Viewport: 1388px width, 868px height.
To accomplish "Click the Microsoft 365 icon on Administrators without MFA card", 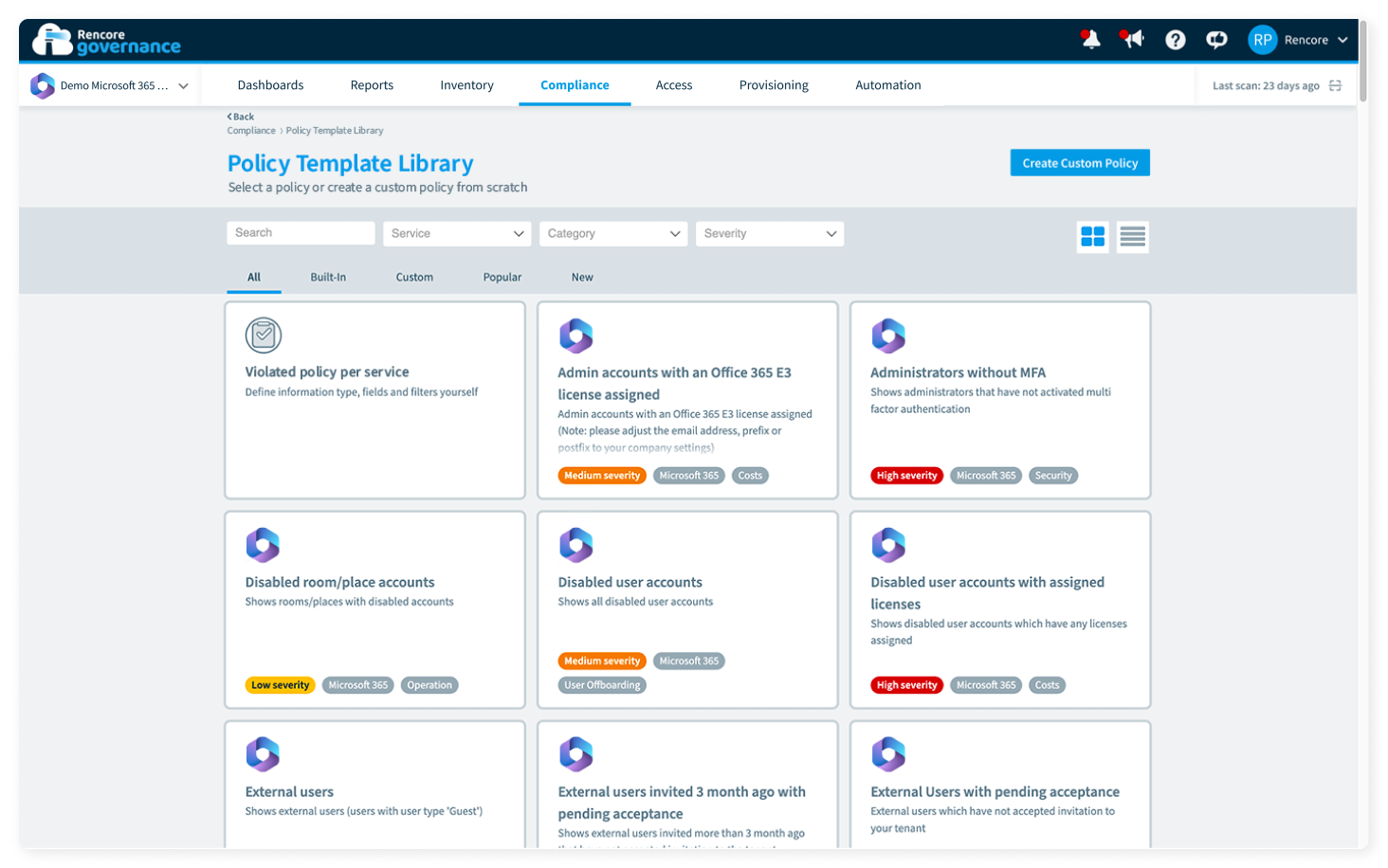I will pos(888,335).
